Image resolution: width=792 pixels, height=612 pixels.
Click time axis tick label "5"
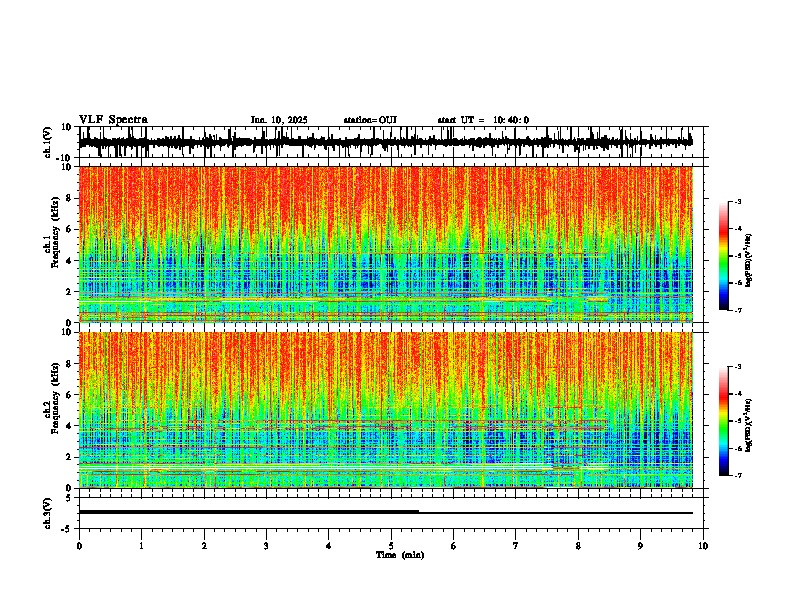391,546
